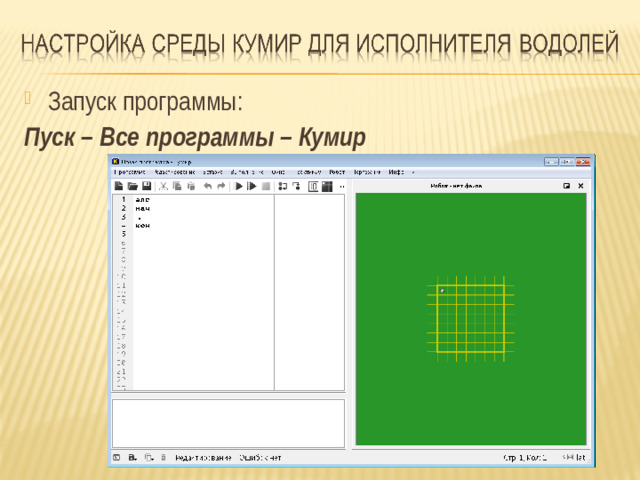Click code line 'алг' in the editor

pos(142,200)
